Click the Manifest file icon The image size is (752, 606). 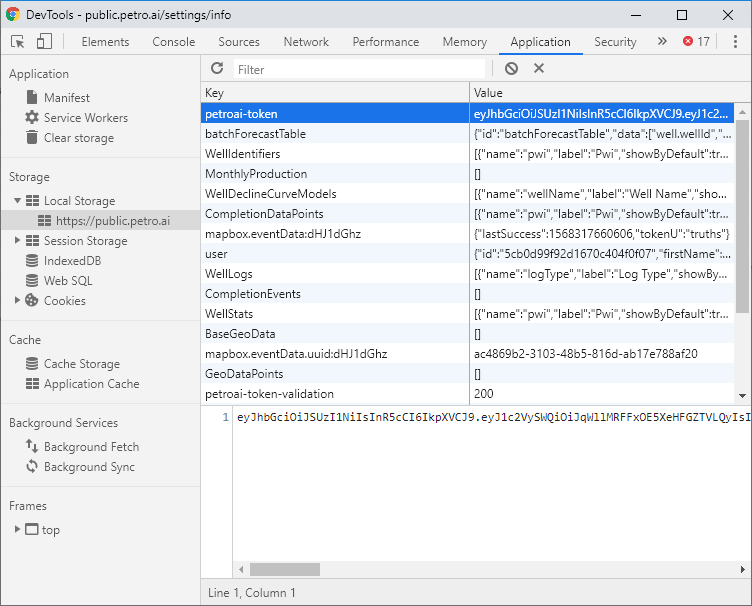32,97
